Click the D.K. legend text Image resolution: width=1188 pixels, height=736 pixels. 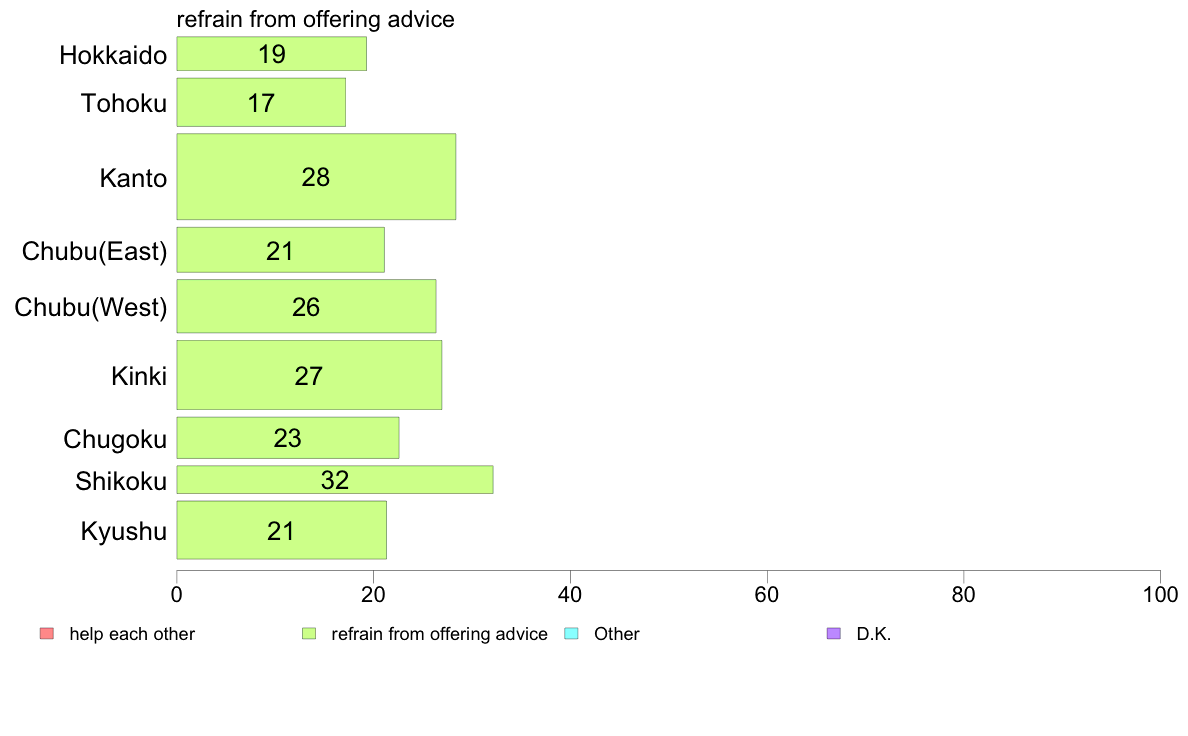coord(874,634)
